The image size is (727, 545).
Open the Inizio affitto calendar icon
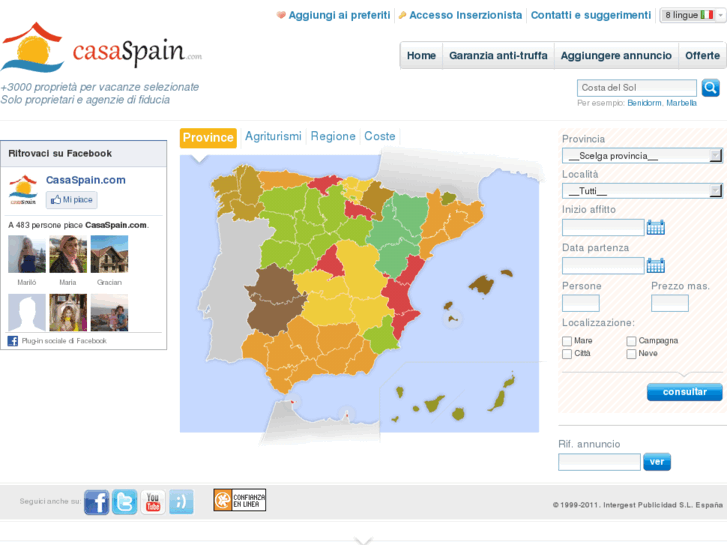pyautogui.click(x=656, y=227)
